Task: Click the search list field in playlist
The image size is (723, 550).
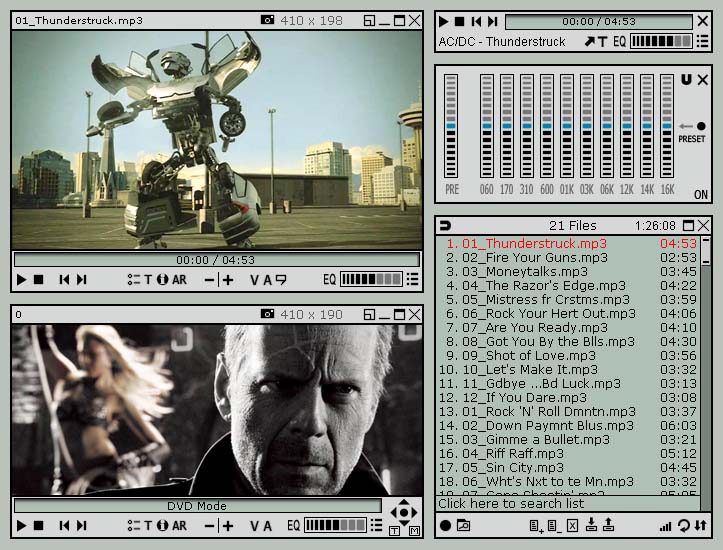Action: 568,503
